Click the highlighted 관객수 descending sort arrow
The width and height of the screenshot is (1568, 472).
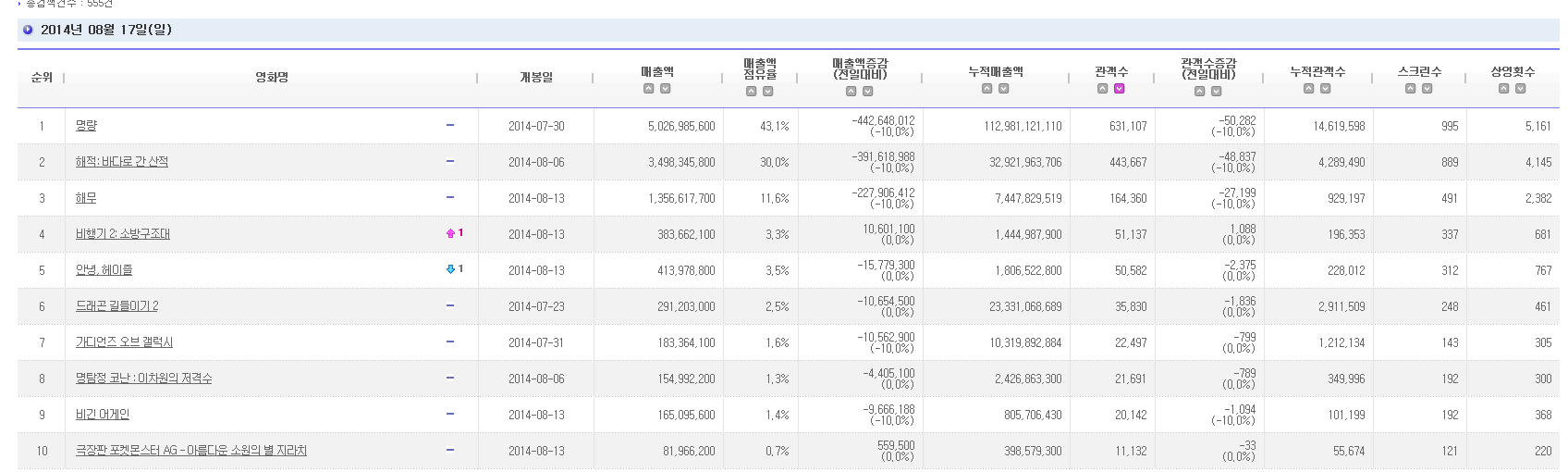[1120, 89]
